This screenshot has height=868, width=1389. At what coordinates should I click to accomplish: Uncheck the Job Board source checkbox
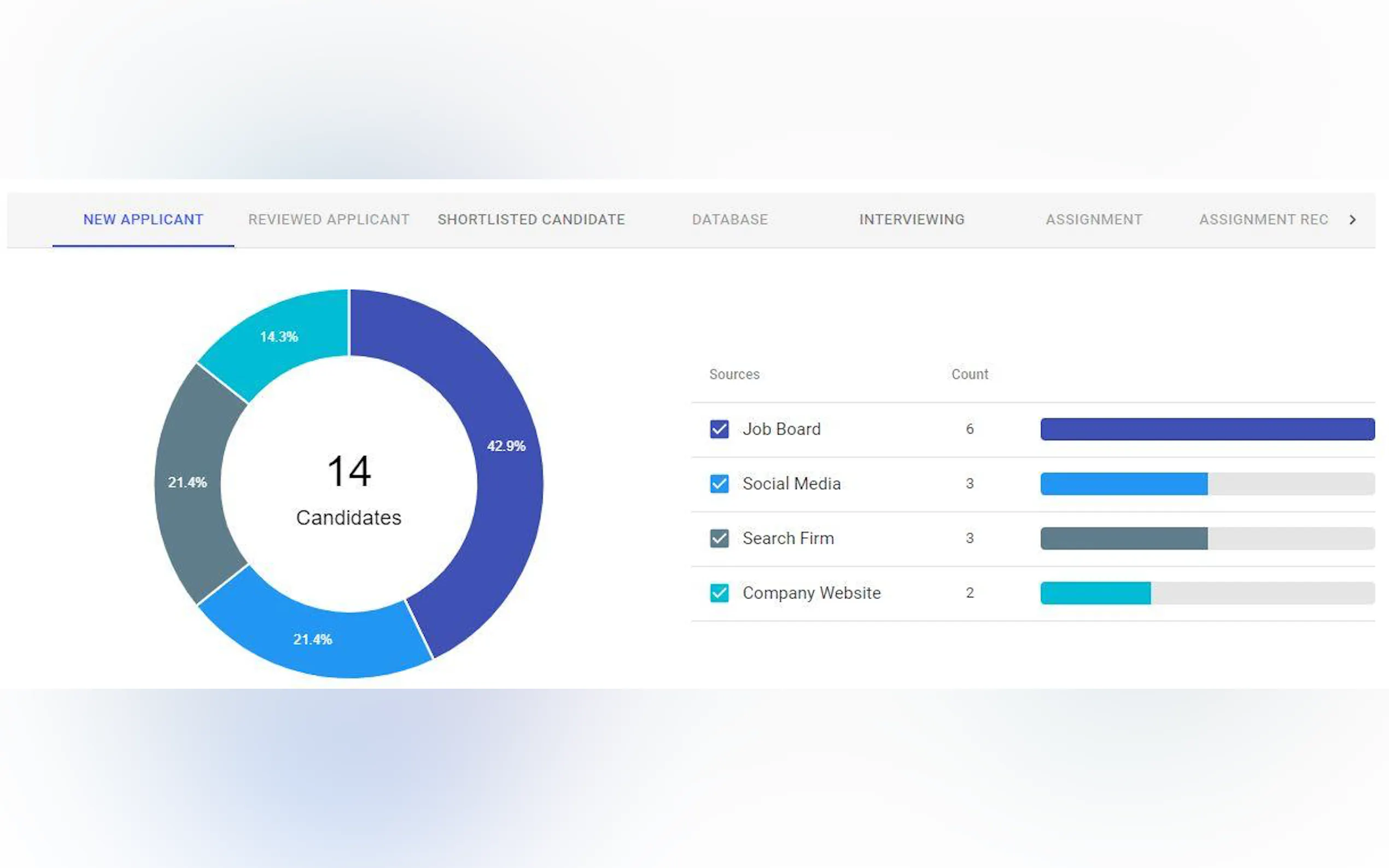(719, 429)
